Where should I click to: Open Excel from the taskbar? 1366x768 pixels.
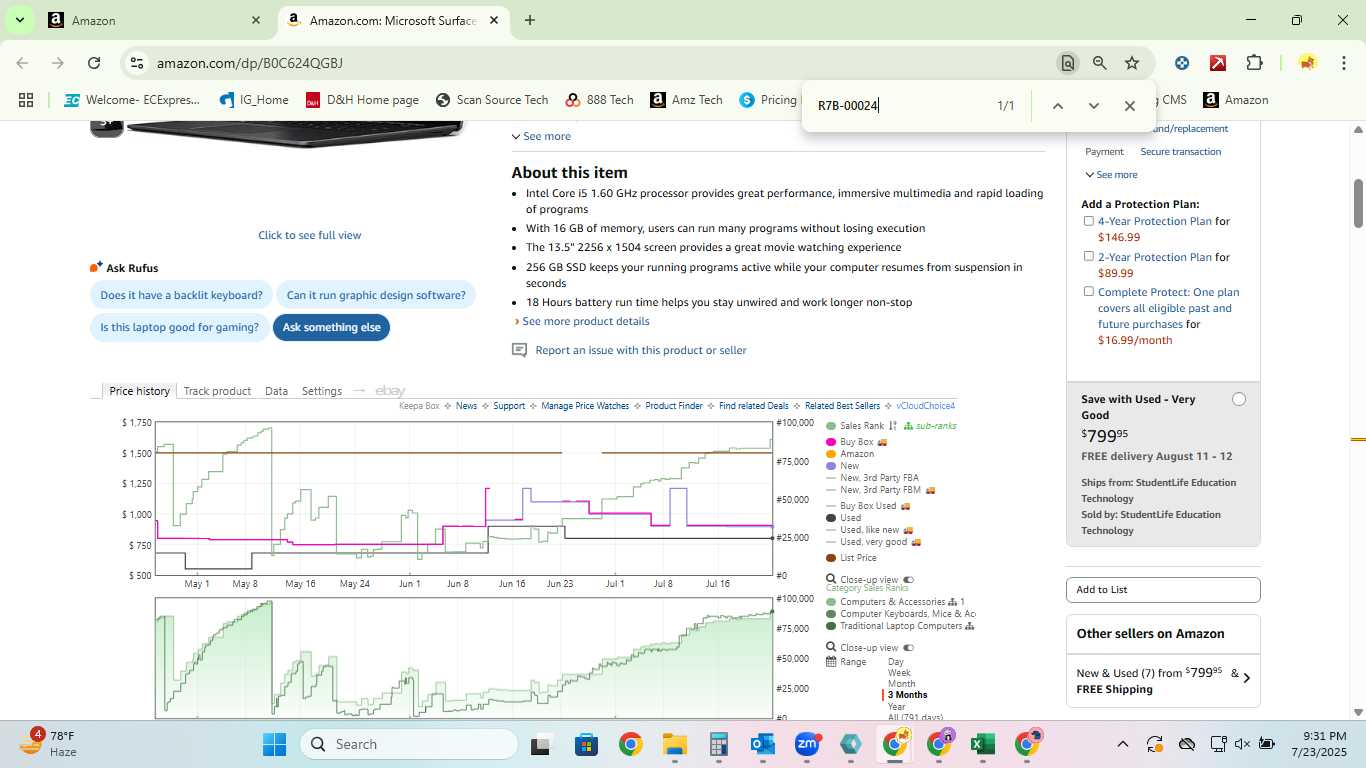click(x=982, y=744)
